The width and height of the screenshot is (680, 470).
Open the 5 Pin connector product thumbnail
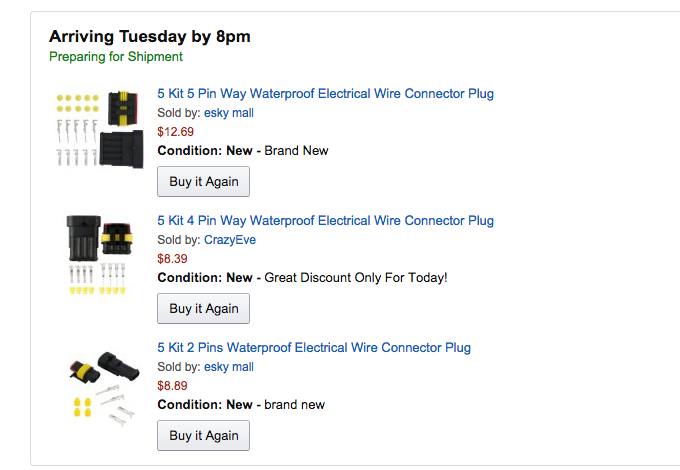(97, 130)
